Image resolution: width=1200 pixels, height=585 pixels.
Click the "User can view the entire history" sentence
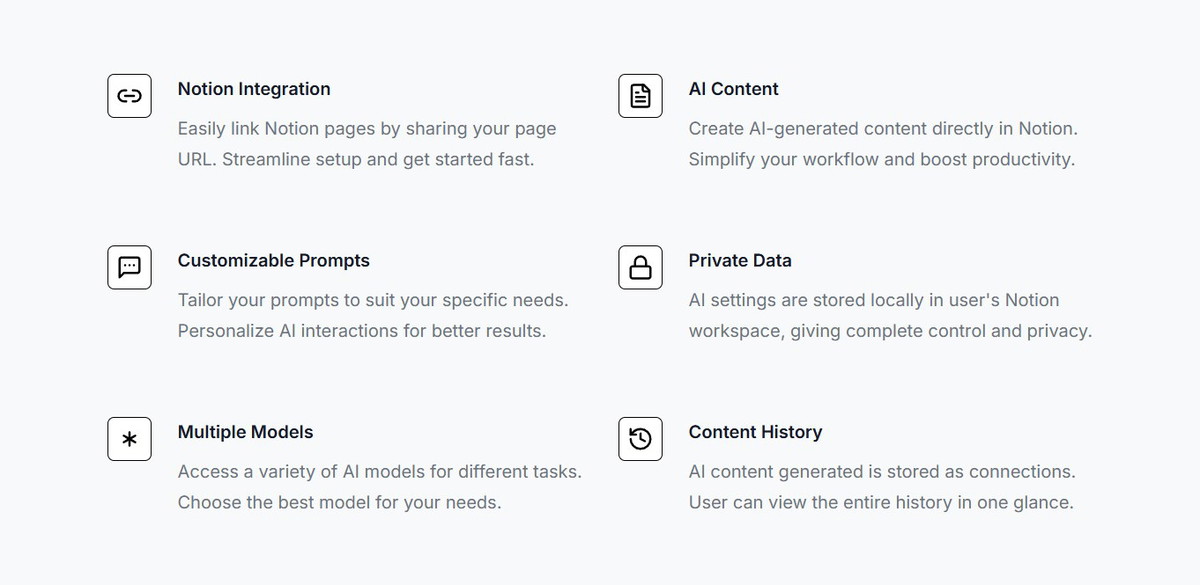[x=880, y=502]
